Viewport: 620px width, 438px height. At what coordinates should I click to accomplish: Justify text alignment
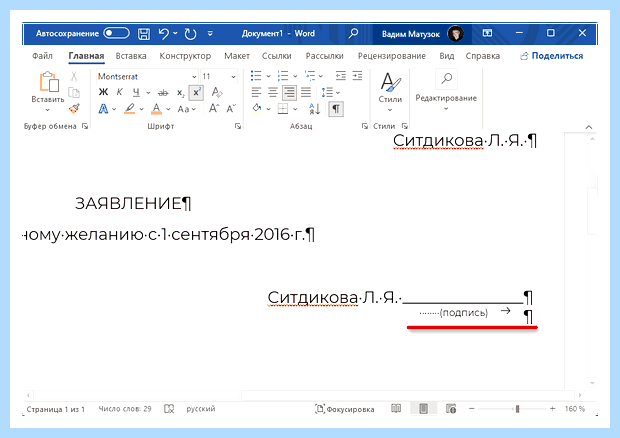coord(306,93)
